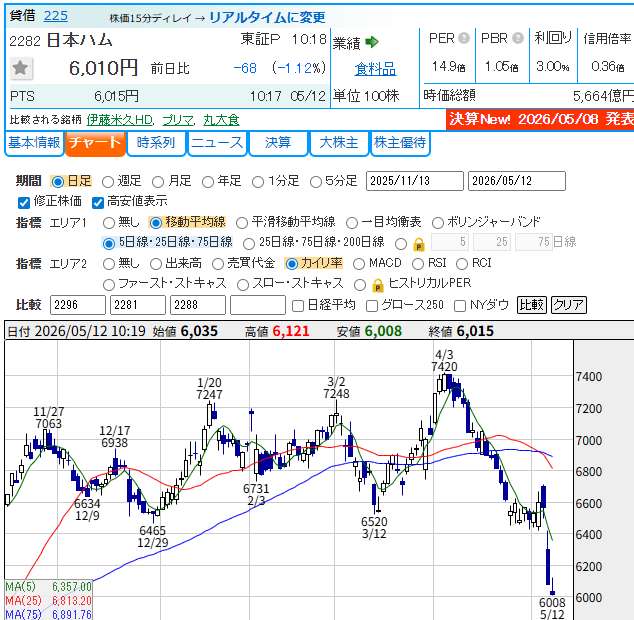Enable NYダウ comparison checkbox
The width and height of the screenshot is (634, 620).
tap(460, 306)
